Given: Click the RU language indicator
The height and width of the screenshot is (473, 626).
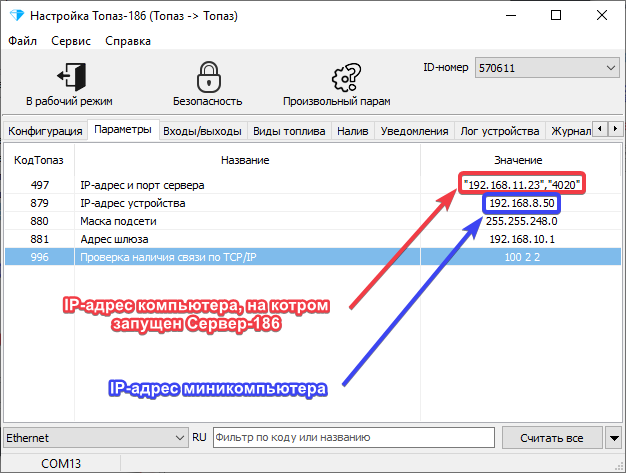Looking at the screenshot, I should (x=199, y=437).
